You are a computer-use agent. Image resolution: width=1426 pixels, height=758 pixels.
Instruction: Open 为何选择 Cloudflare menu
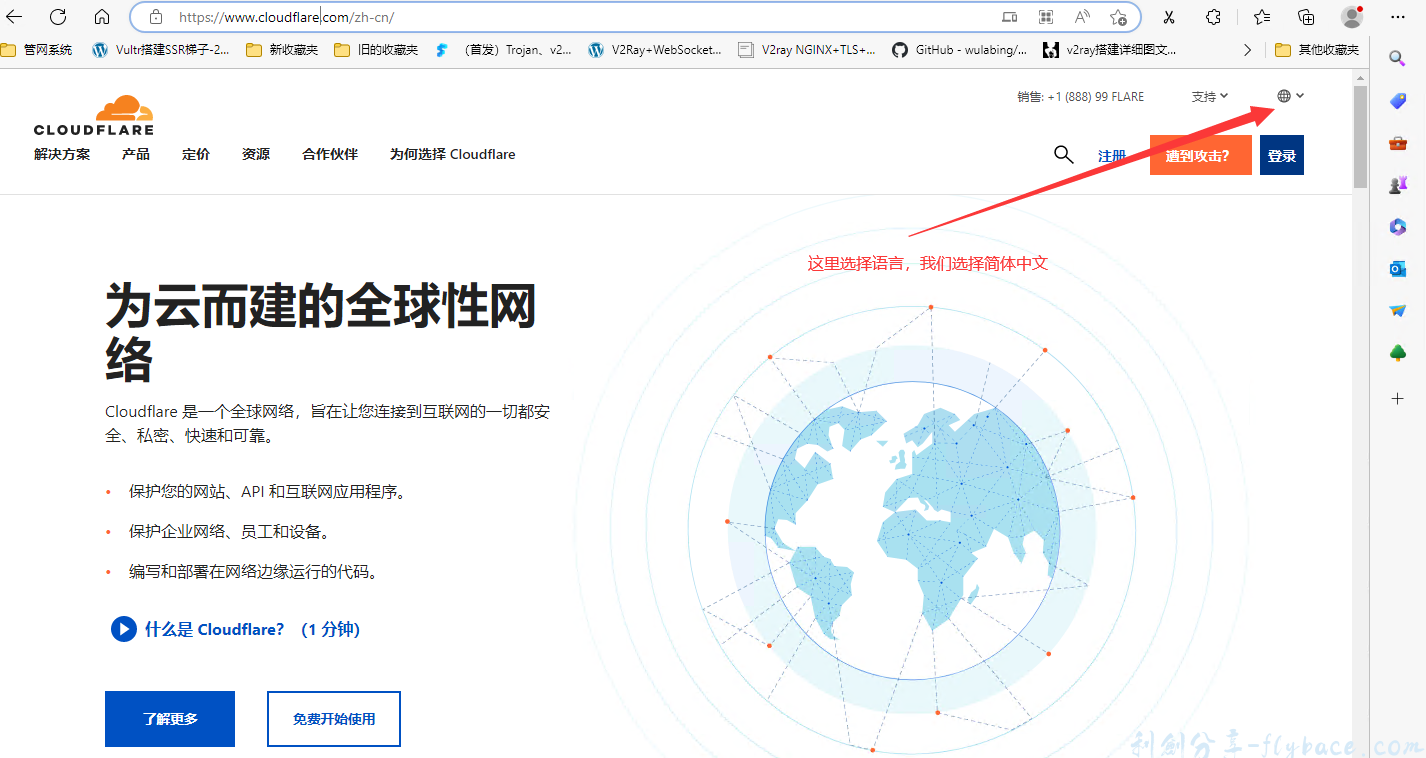point(453,154)
